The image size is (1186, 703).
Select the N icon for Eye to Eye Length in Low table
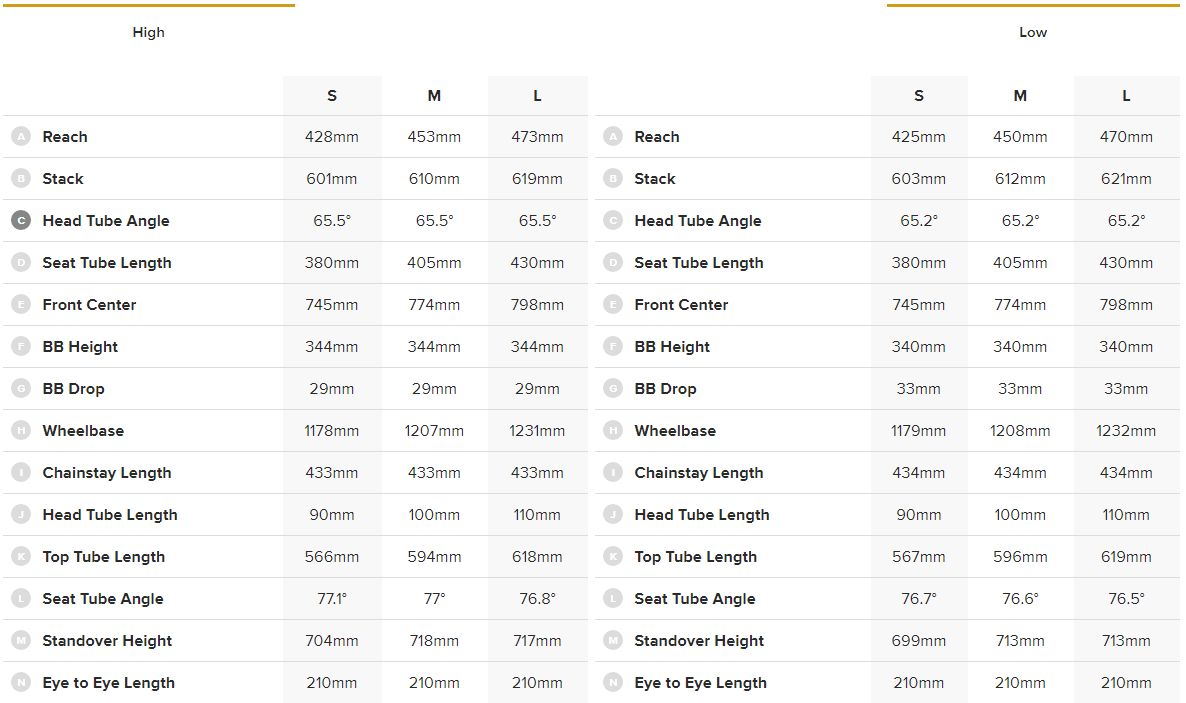coord(613,683)
